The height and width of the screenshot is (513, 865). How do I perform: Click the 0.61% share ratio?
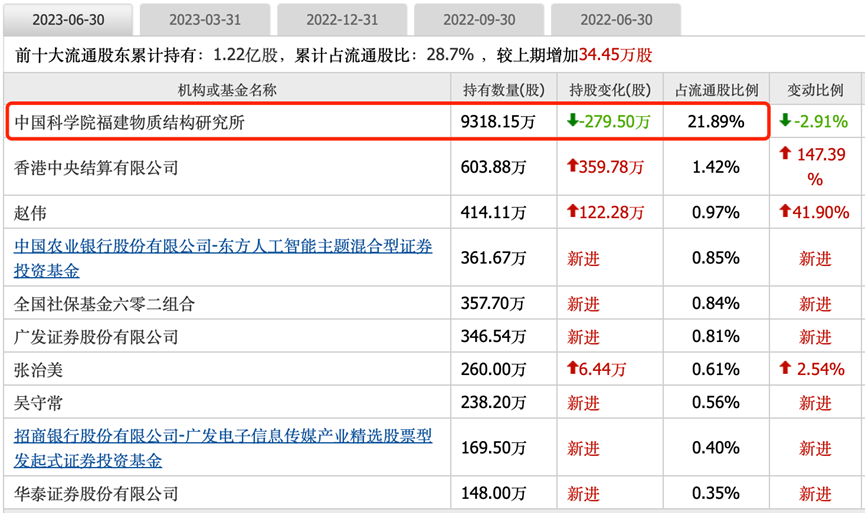pyautogui.click(x=716, y=369)
